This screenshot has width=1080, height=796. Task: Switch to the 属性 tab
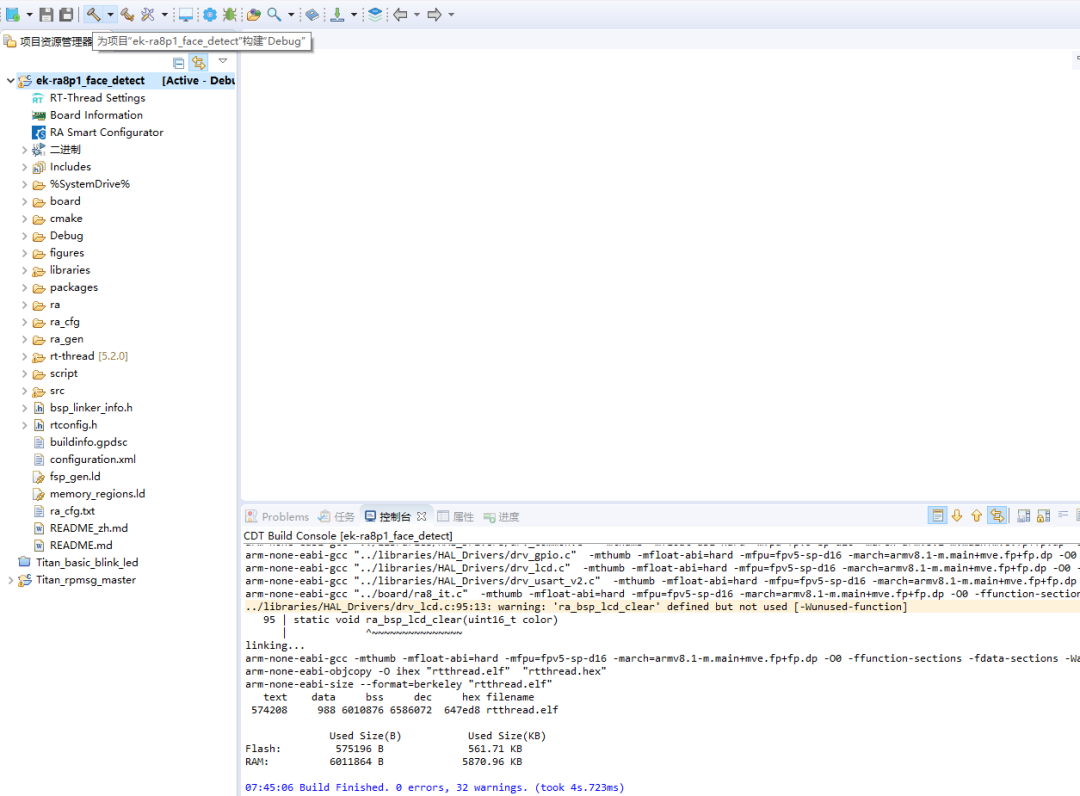pos(455,516)
